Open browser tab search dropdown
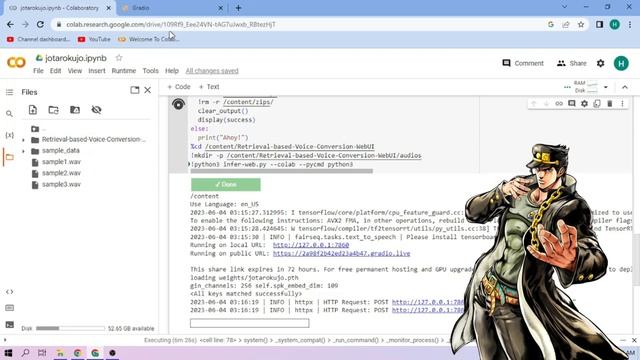The width and height of the screenshot is (640, 360). click(x=564, y=7)
